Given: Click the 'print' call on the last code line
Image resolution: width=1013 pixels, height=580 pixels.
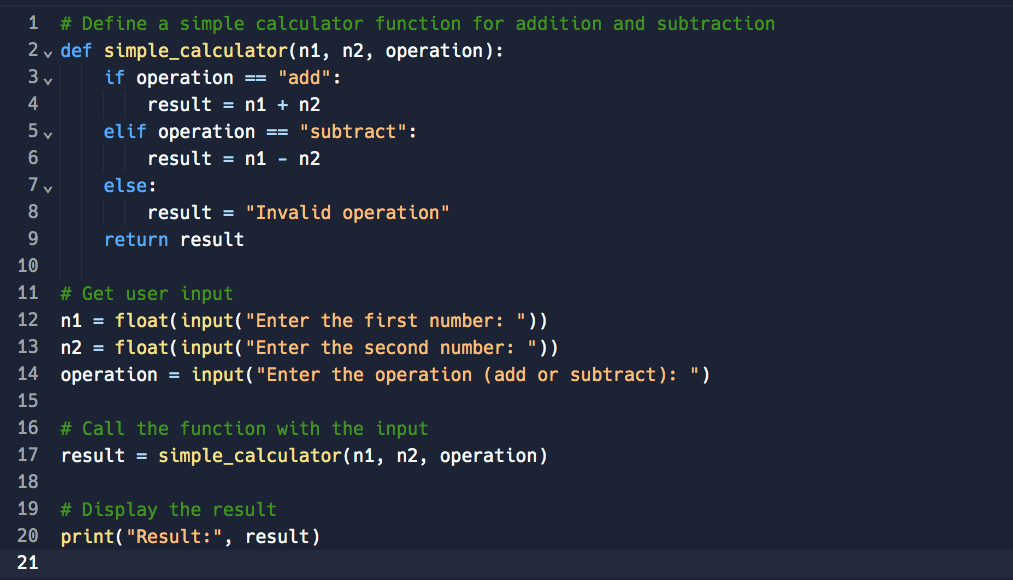Looking at the screenshot, I should pos(87,536).
